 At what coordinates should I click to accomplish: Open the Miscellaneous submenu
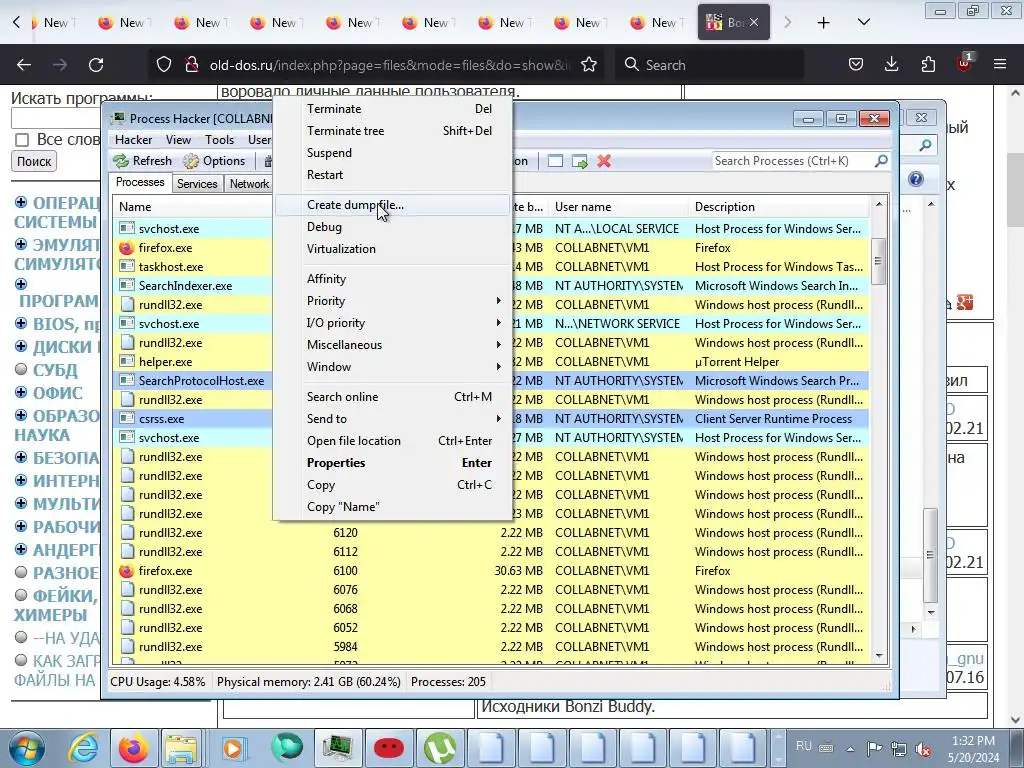(392, 345)
